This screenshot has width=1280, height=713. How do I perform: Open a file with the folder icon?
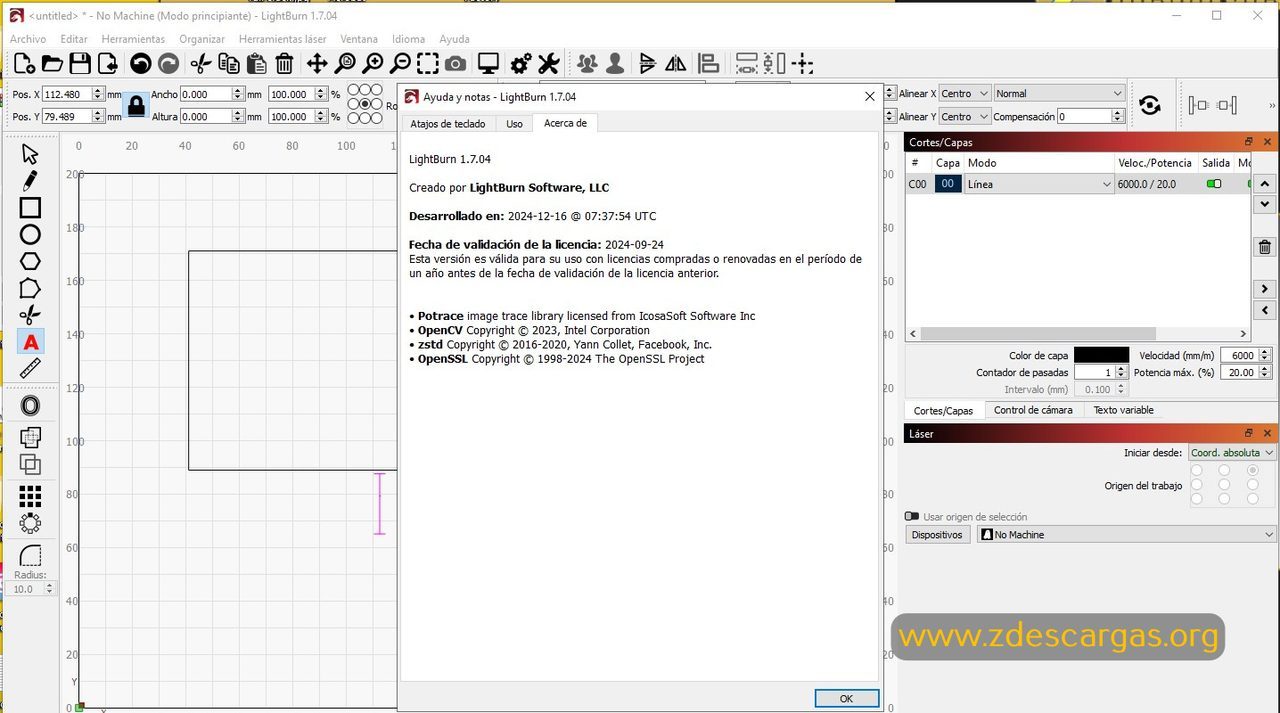52,64
